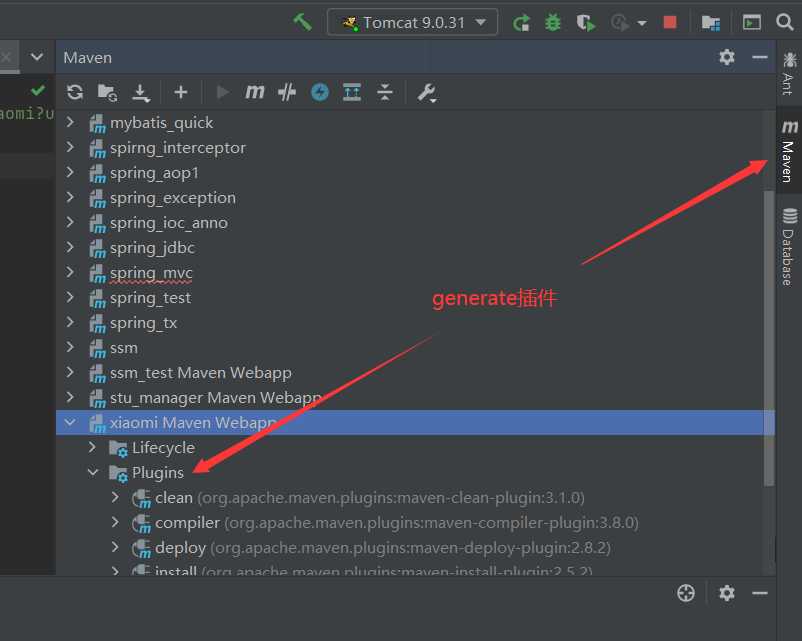Open the Tomcat 9.0.31 run configuration dropdown

point(412,23)
